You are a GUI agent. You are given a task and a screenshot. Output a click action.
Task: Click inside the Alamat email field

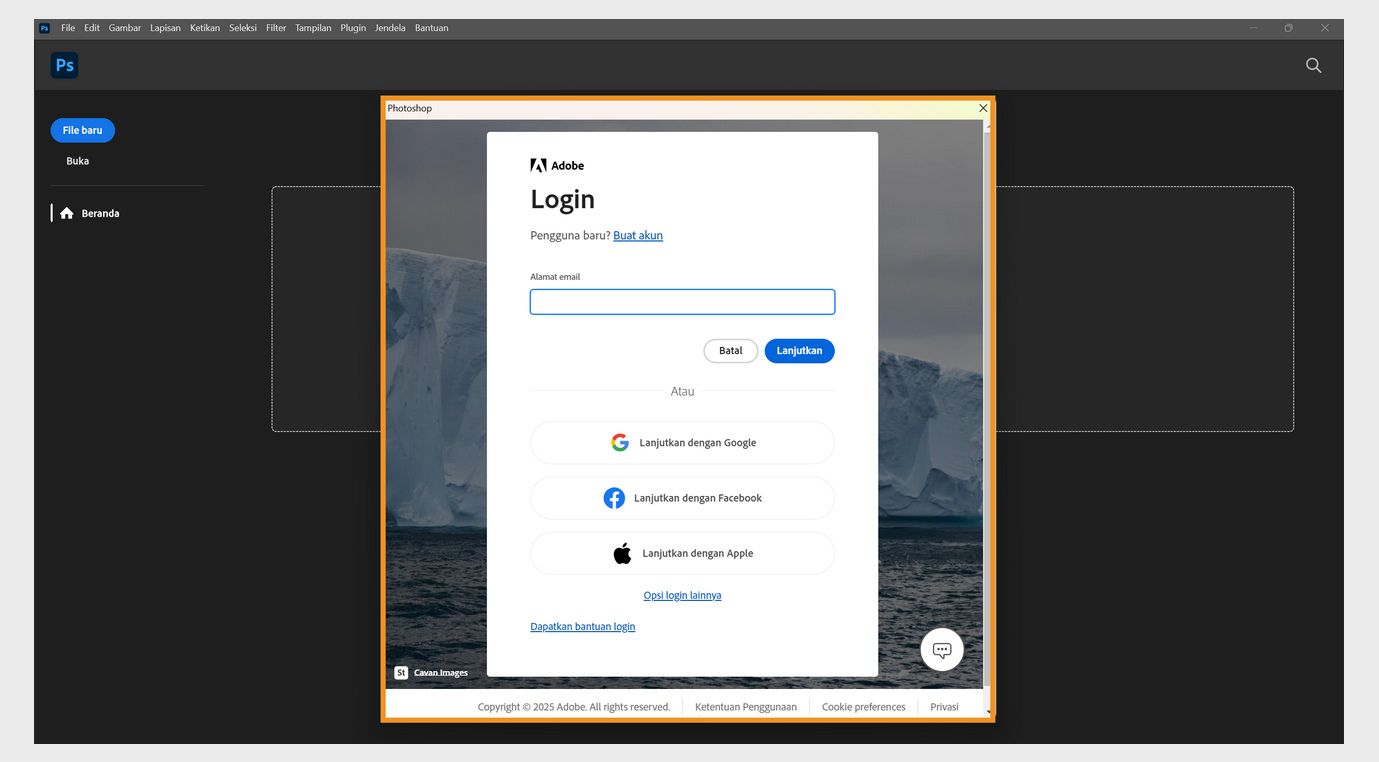[681, 301]
